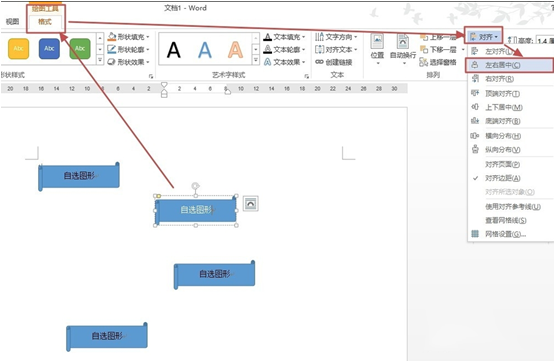The width and height of the screenshot is (554, 361).
Task: Select 顶端对齐(T) align top
Action: pos(511,94)
